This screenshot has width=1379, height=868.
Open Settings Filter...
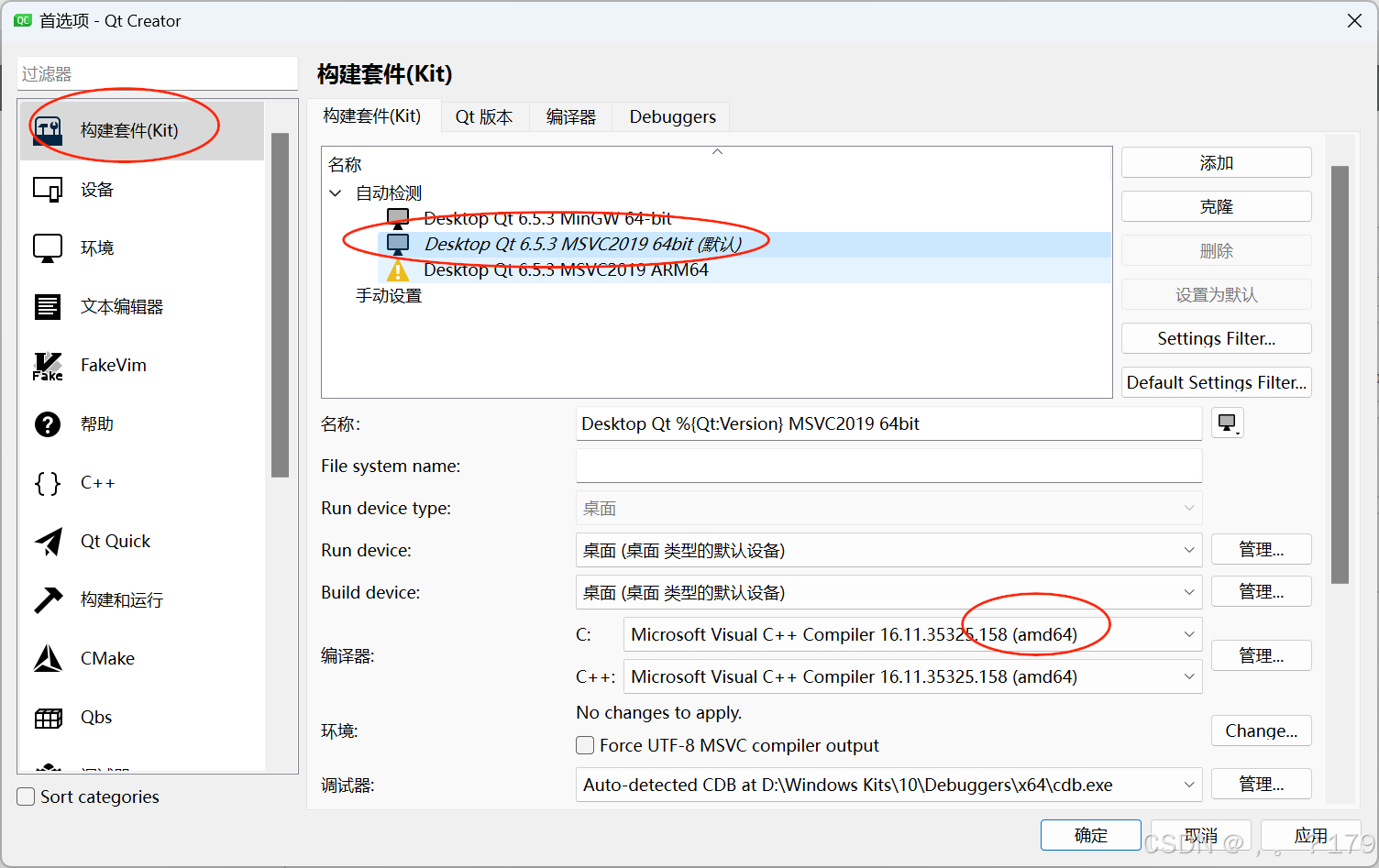pos(1216,338)
